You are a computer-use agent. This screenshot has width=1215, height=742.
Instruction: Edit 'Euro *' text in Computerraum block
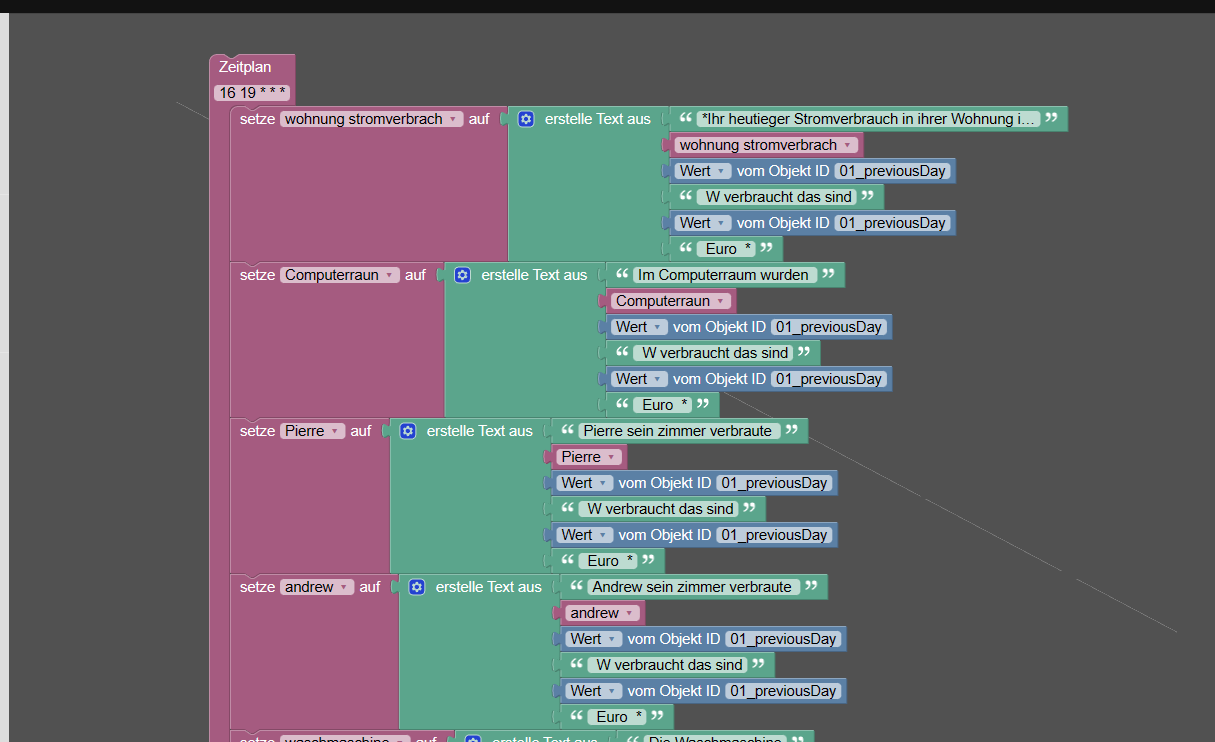click(664, 405)
